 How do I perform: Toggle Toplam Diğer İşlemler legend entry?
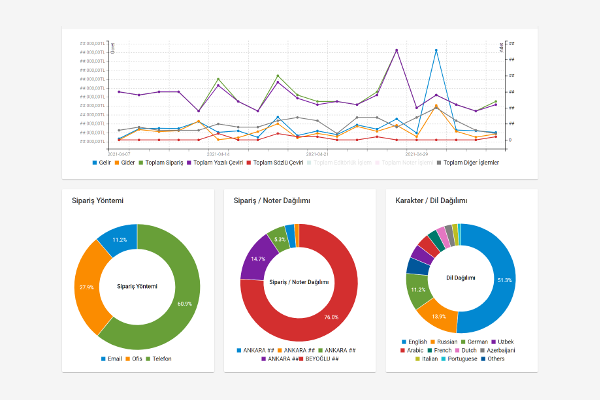[468, 163]
